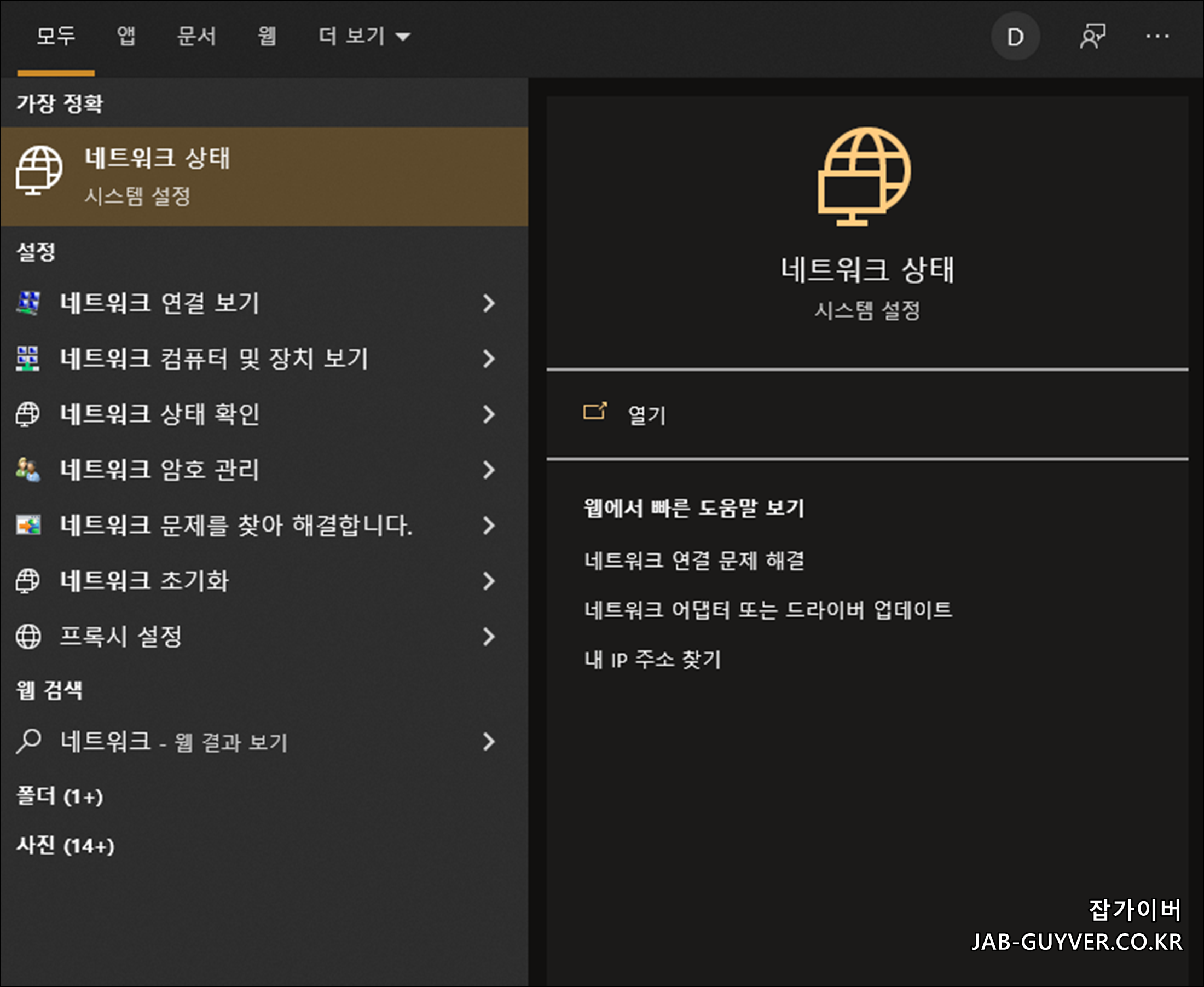
Task: Expand arrow next to 네트워크 초기화
Action: (x=488, y=581)
